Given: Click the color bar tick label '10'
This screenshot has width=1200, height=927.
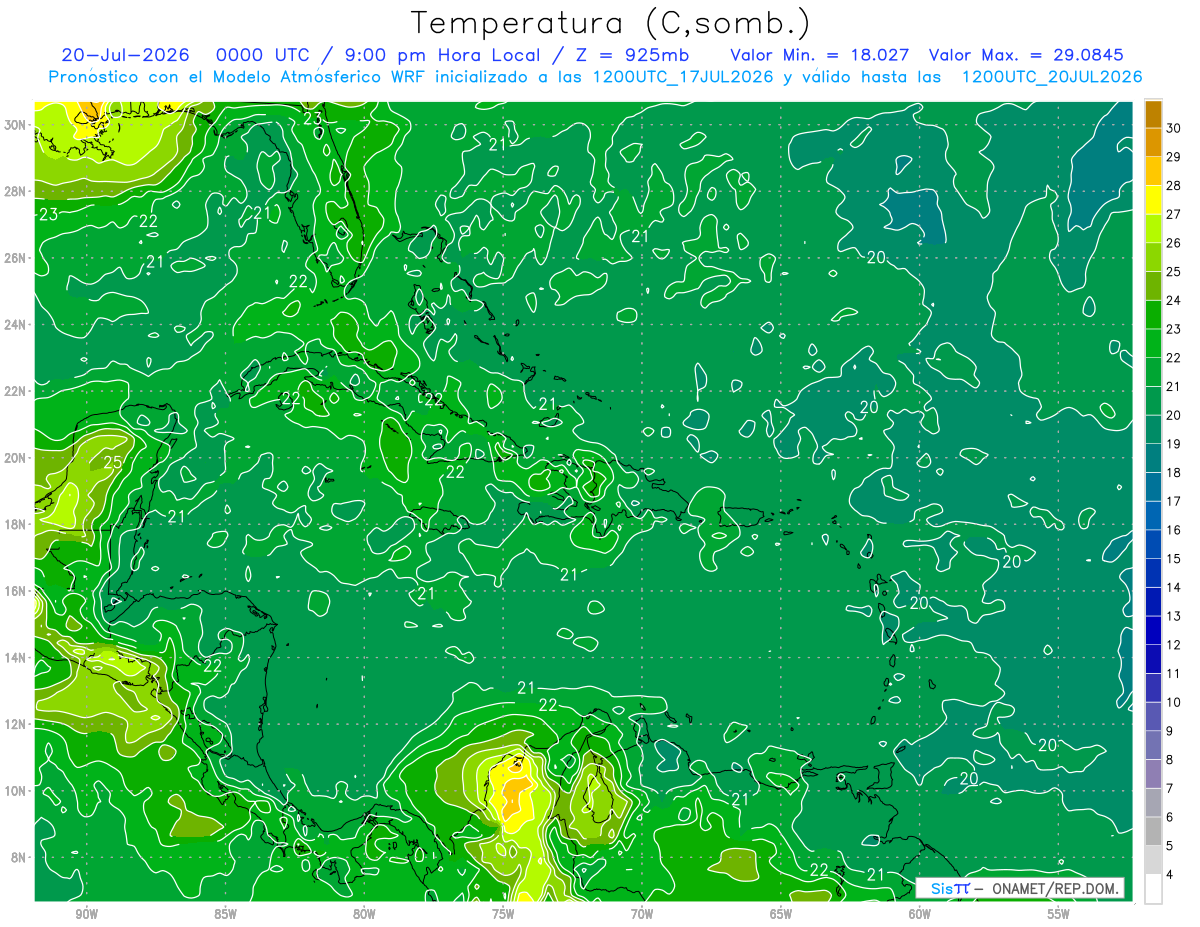Looking at the screenshot, I should click(1174, 703).
